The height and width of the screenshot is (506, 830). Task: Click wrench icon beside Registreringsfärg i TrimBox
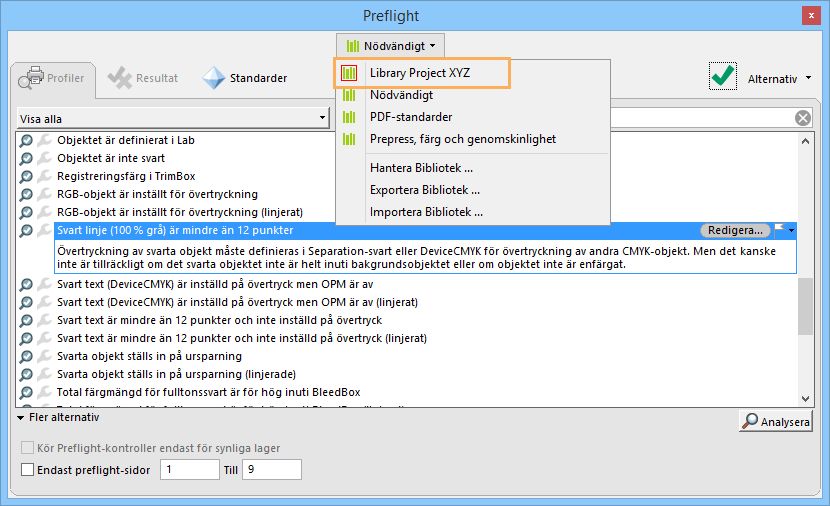point(45,176)
